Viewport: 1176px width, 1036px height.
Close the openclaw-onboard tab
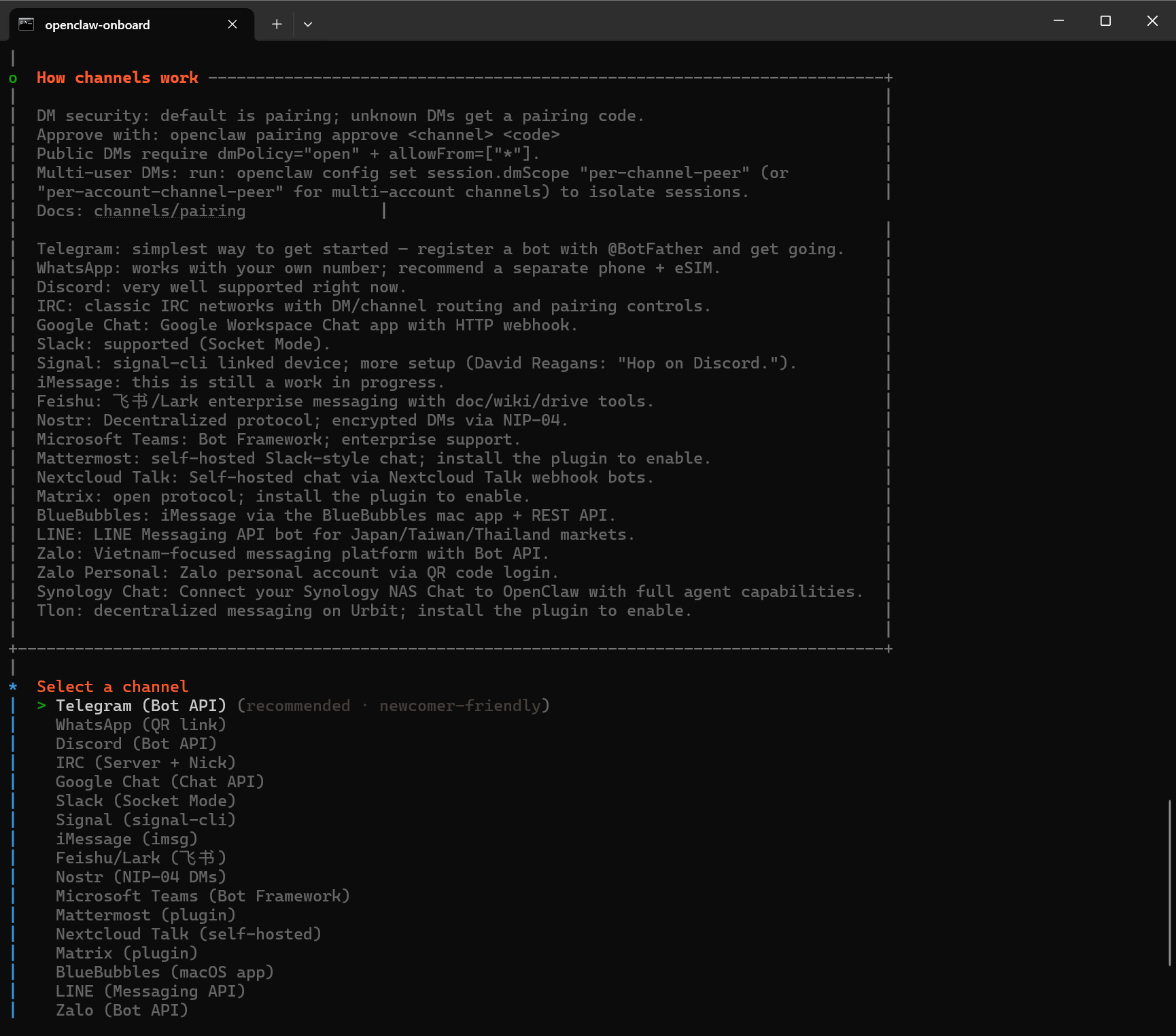[x=232, y=24]
